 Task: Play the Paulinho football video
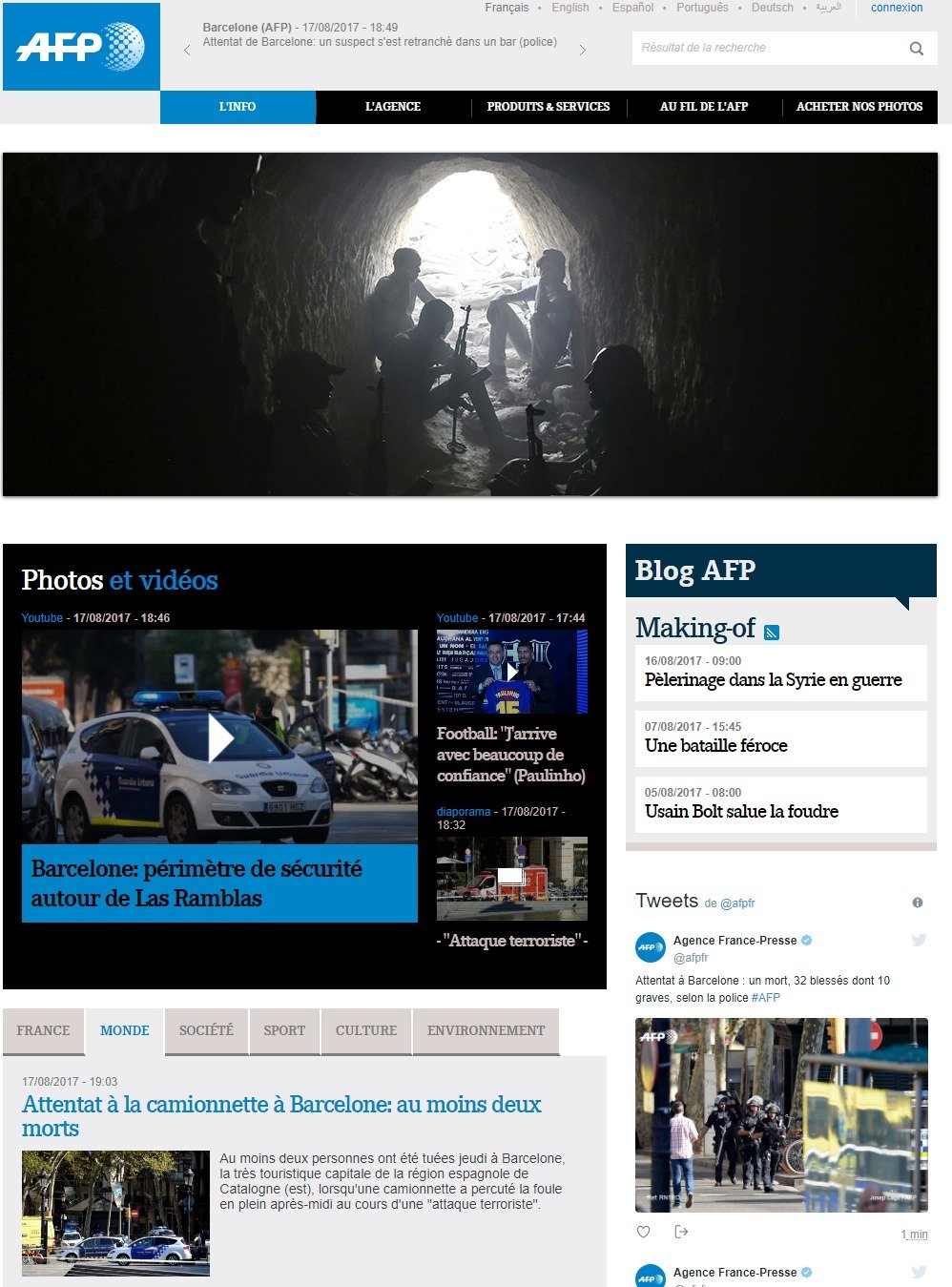[512, 672]
